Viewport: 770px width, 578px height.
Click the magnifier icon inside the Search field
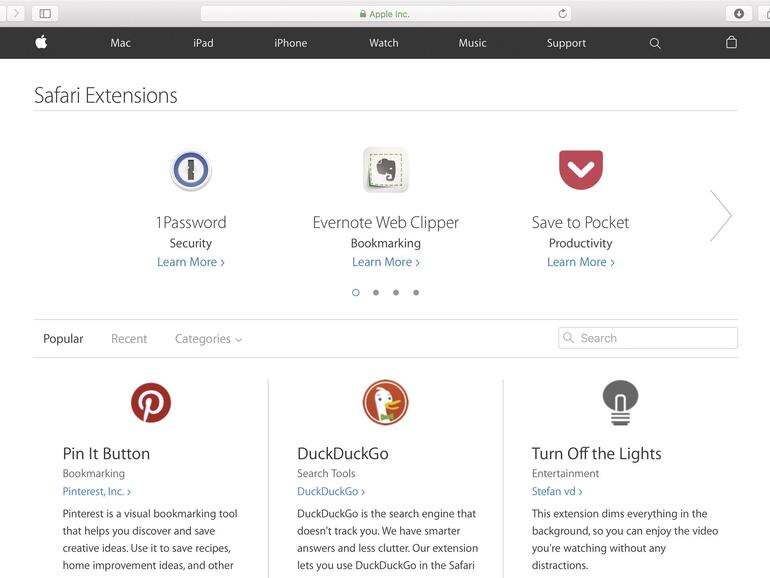point(568,337)
